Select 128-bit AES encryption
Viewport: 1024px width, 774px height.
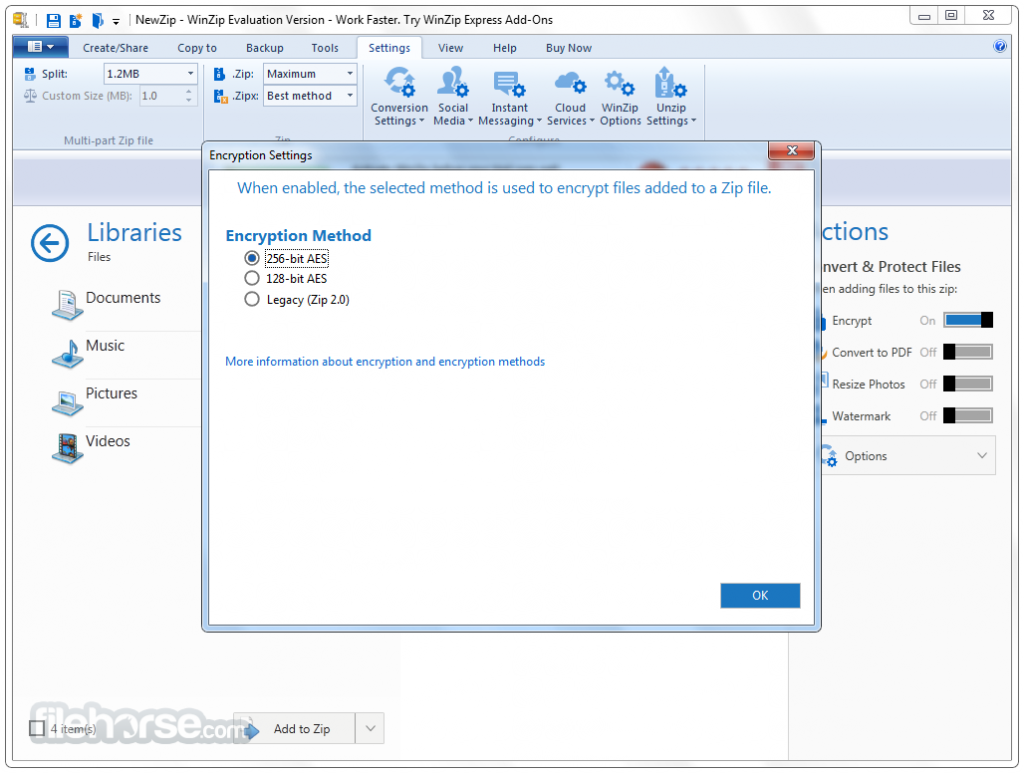251,278
